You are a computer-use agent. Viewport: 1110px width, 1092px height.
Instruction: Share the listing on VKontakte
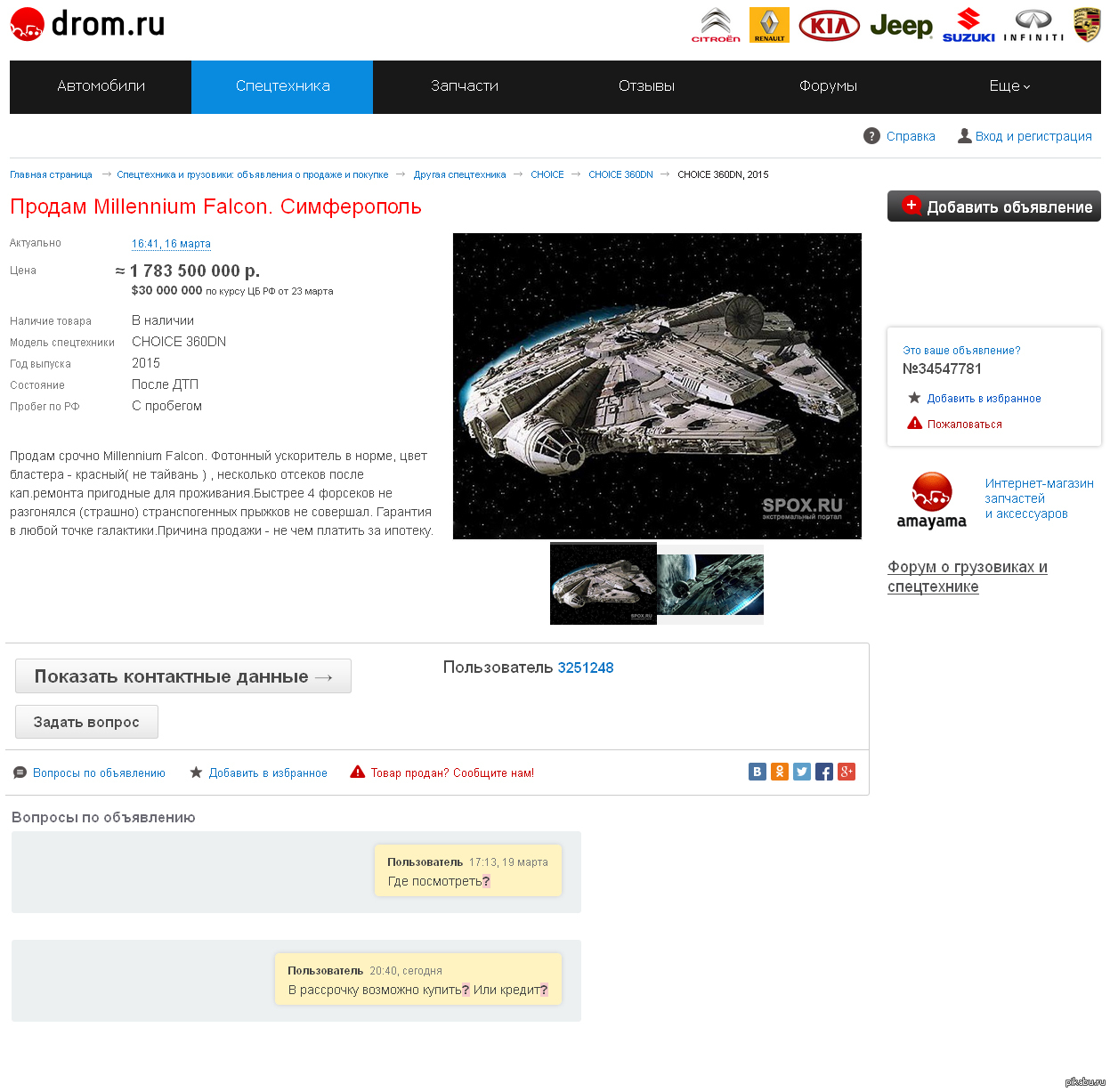pyautogui.click(x=758, y=772)
